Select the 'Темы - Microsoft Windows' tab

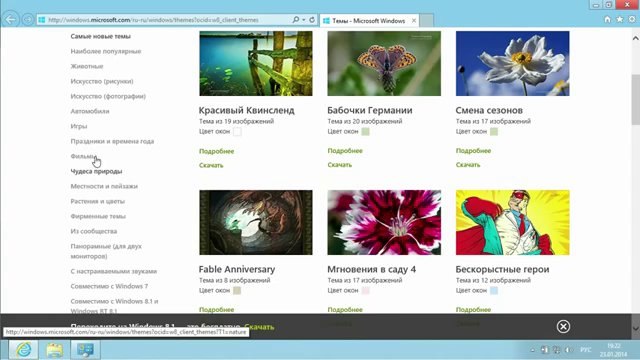point(369,20)
